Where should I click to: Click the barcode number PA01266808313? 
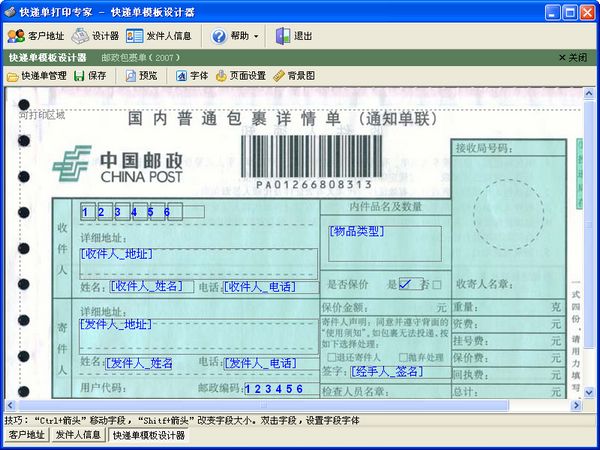(x=314, y=184)
